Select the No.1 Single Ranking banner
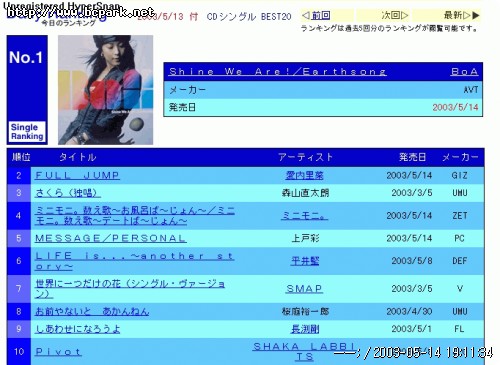Image resolution: width=500 pixels, height=365 pixels. (x=27, y=90)
